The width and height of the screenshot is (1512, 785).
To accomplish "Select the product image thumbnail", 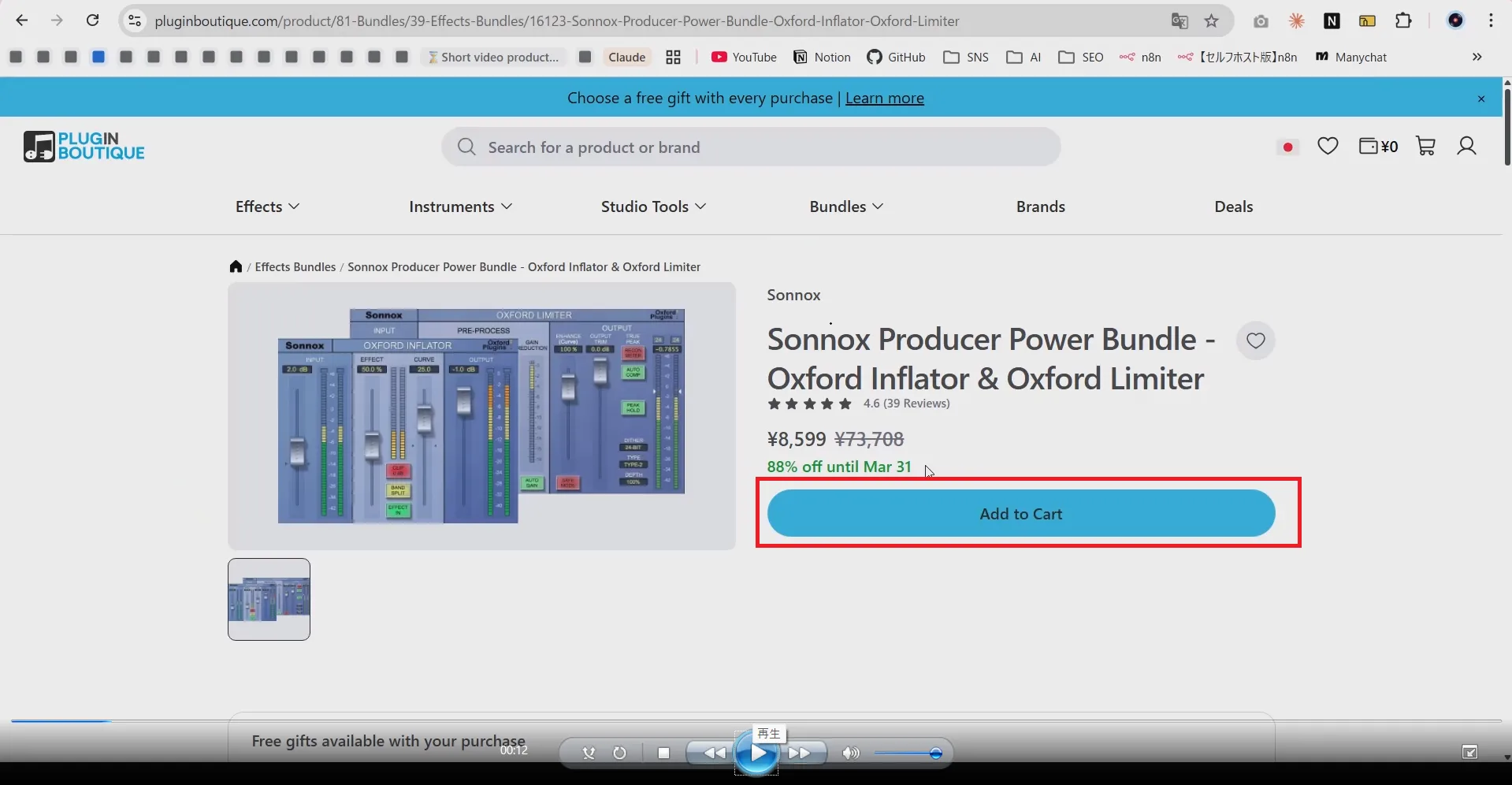I will 268,599.
